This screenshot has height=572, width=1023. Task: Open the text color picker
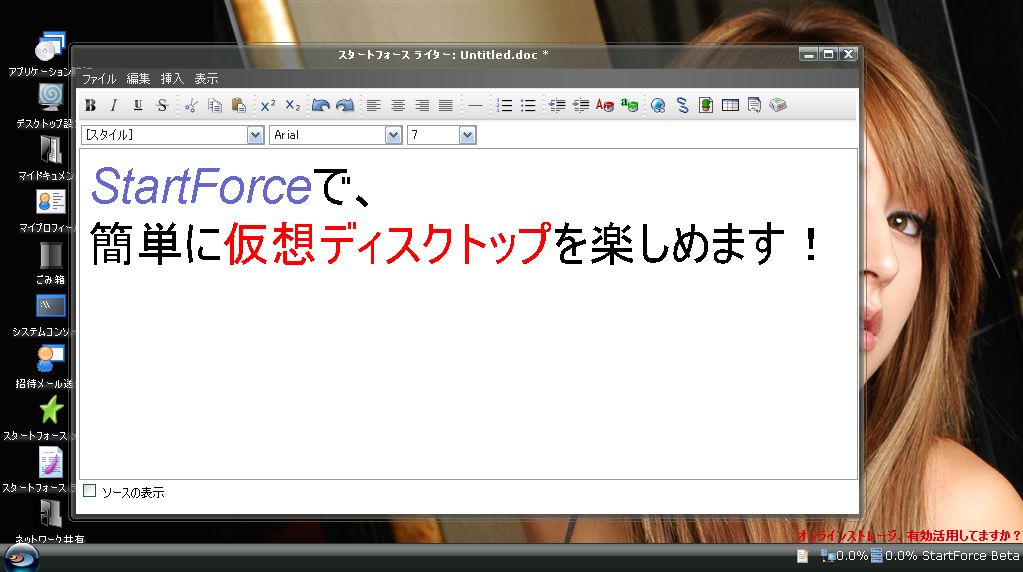(605, 105)
